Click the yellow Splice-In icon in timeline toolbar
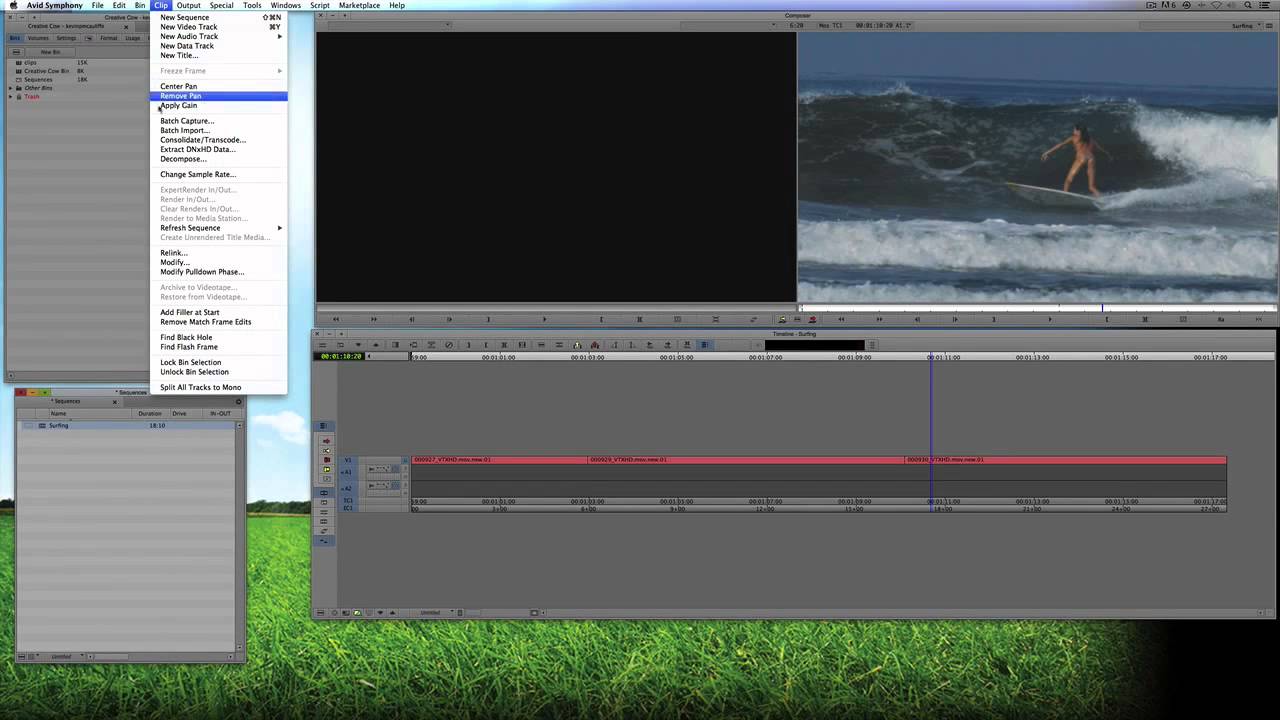The image size is (1280, 720). coord(577,345)
